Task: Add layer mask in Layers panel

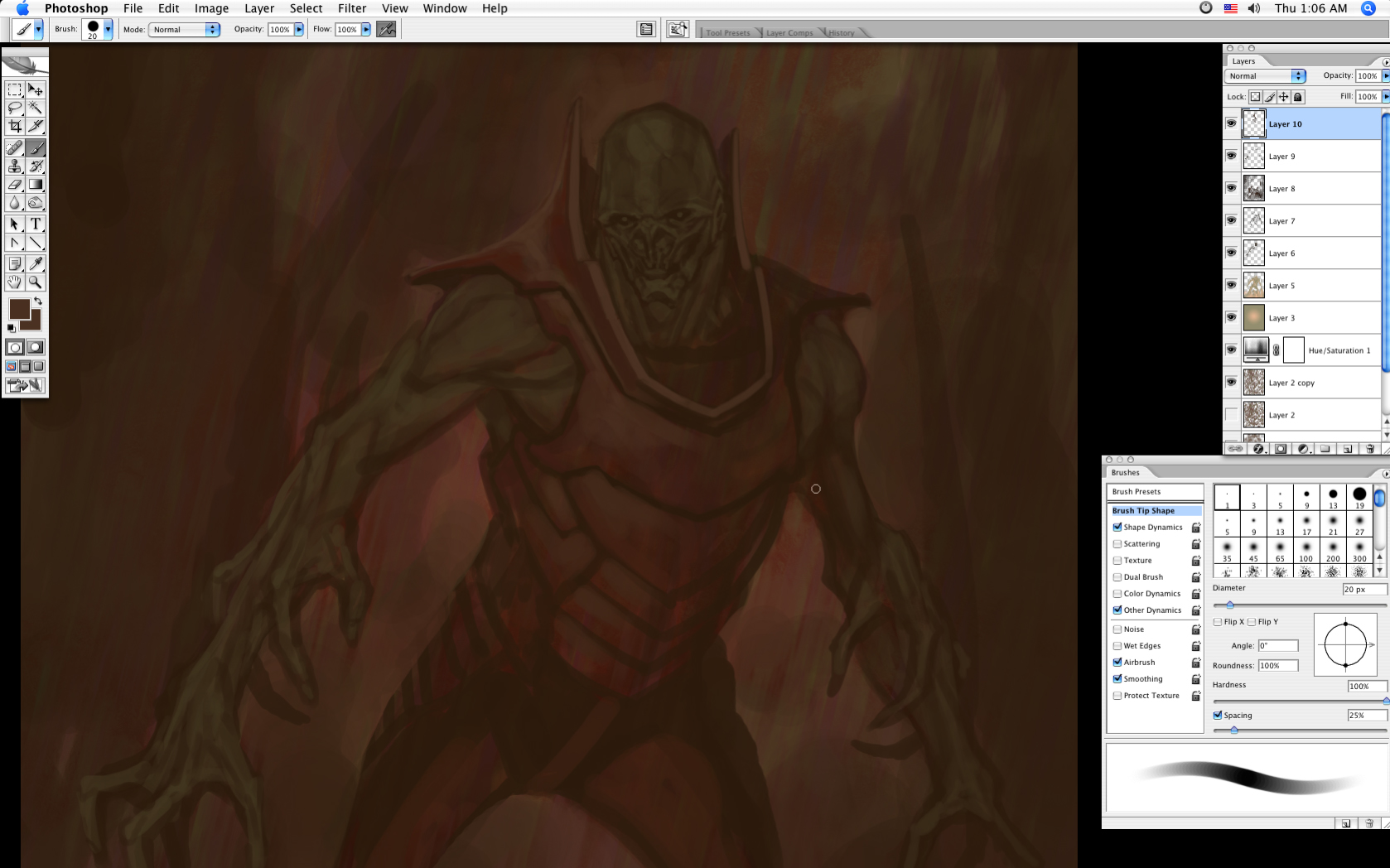Action: click(1281, 449)
